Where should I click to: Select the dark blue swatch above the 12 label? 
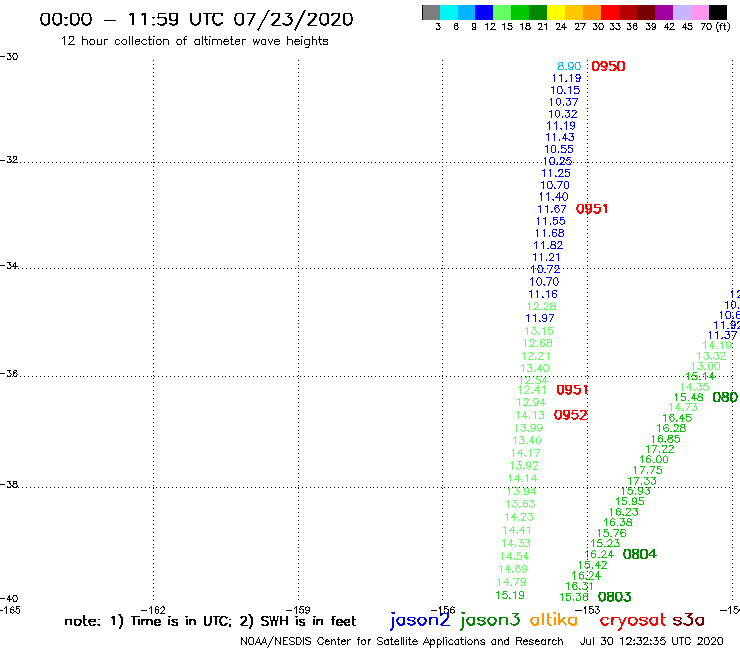[x=484, y=12]
